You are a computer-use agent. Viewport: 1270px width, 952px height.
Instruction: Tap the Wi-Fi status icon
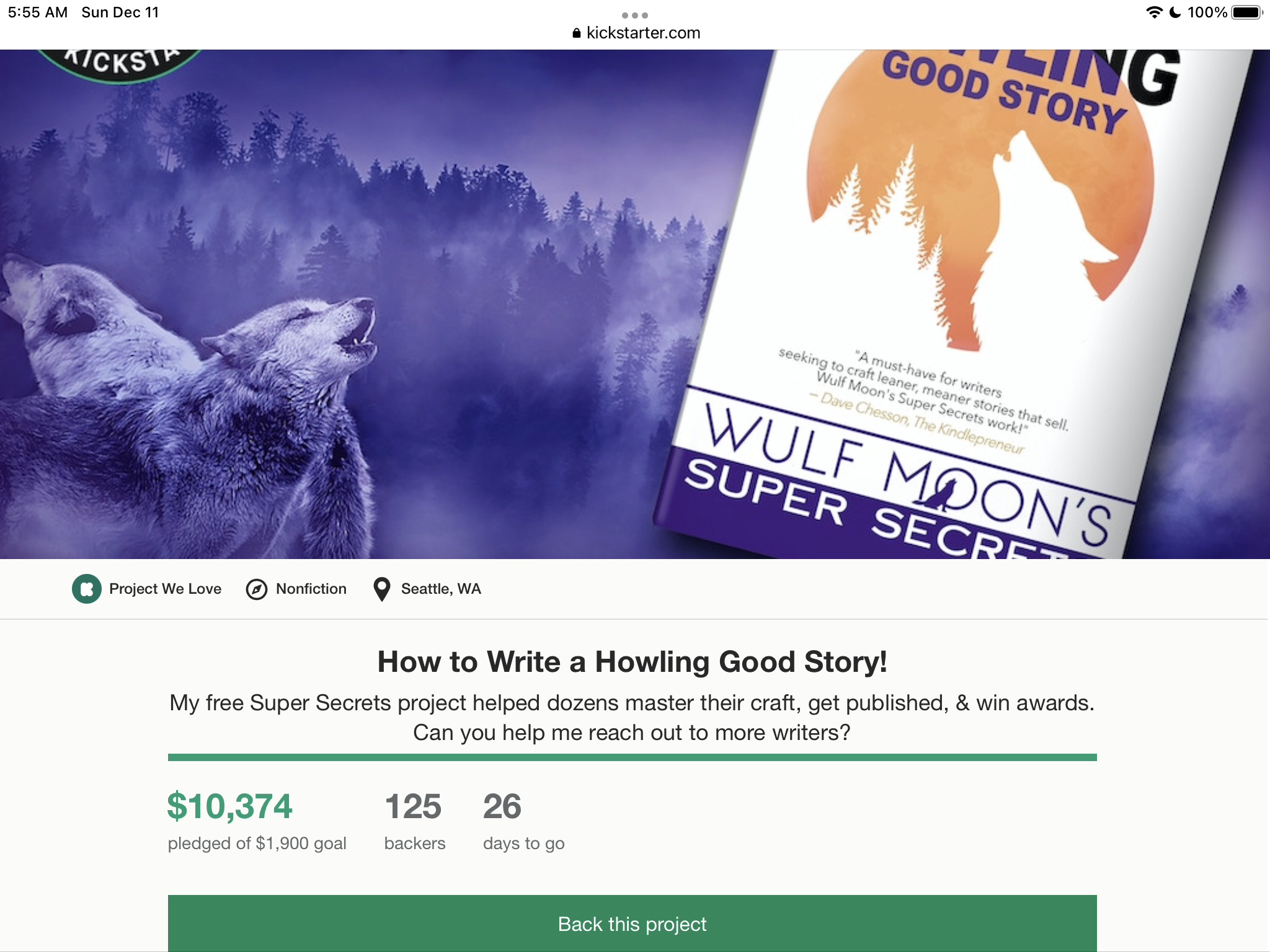(1154, 12)
